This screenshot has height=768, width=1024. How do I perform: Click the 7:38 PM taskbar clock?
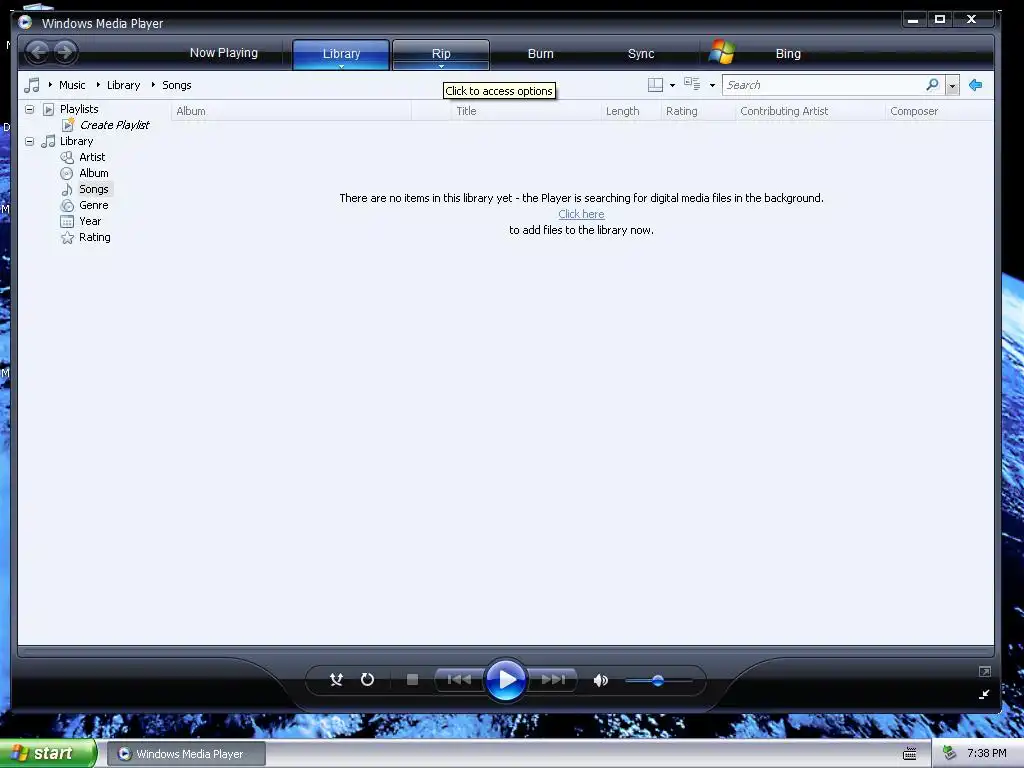(x=986, y=753)
